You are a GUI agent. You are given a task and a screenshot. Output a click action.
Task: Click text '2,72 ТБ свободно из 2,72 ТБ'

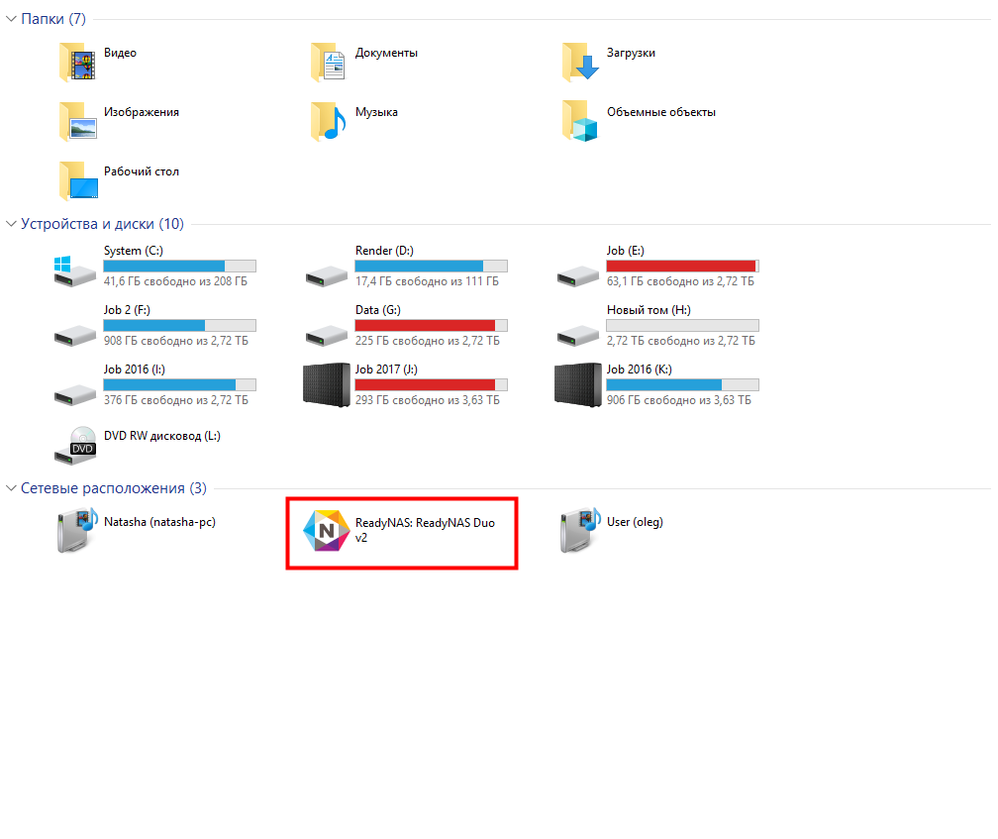coord(681,341)
